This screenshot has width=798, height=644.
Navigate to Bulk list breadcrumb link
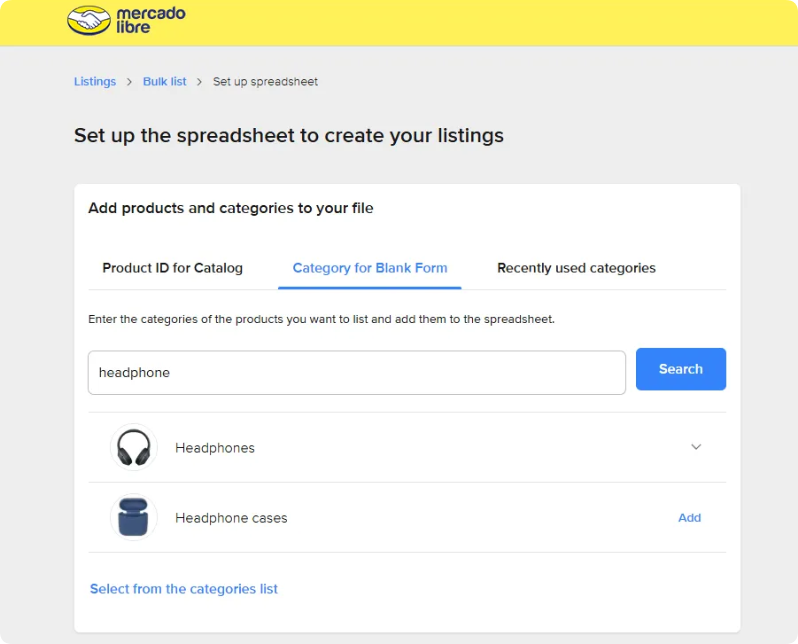click(164, 82)
